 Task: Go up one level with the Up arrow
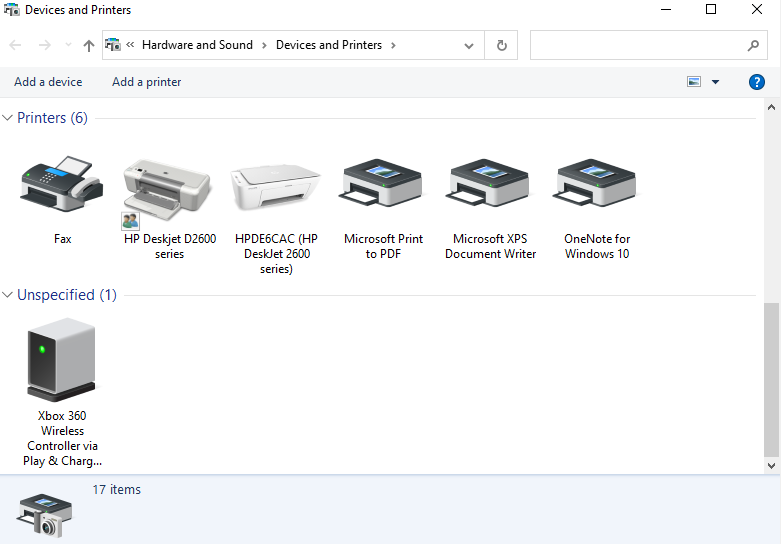(89, 46)
